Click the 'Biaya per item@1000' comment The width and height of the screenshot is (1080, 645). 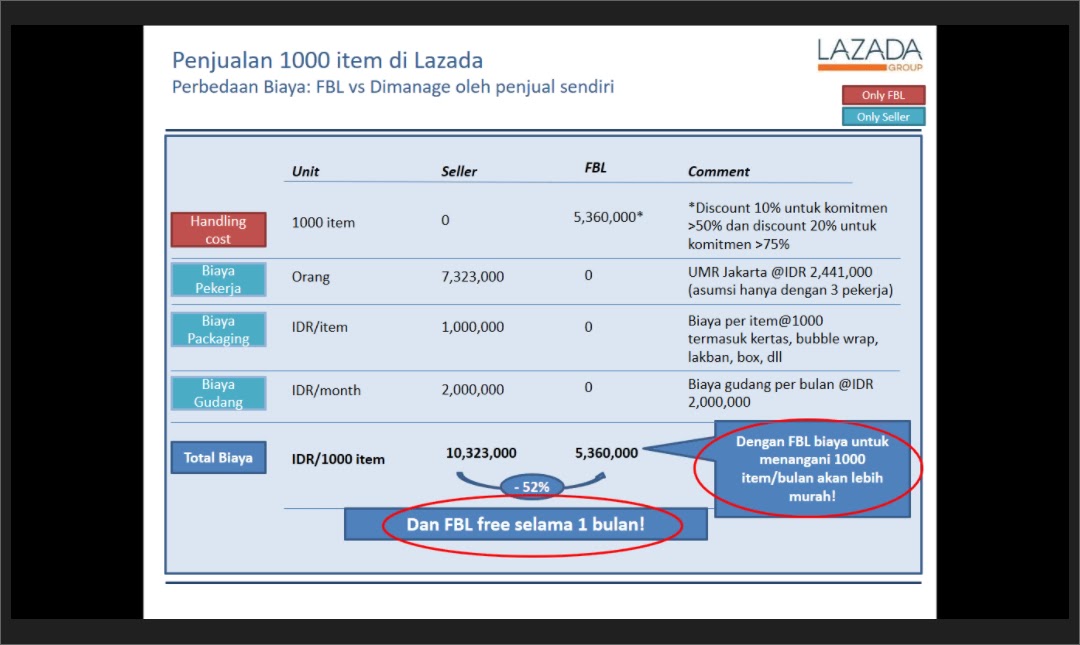pos(782,338)
